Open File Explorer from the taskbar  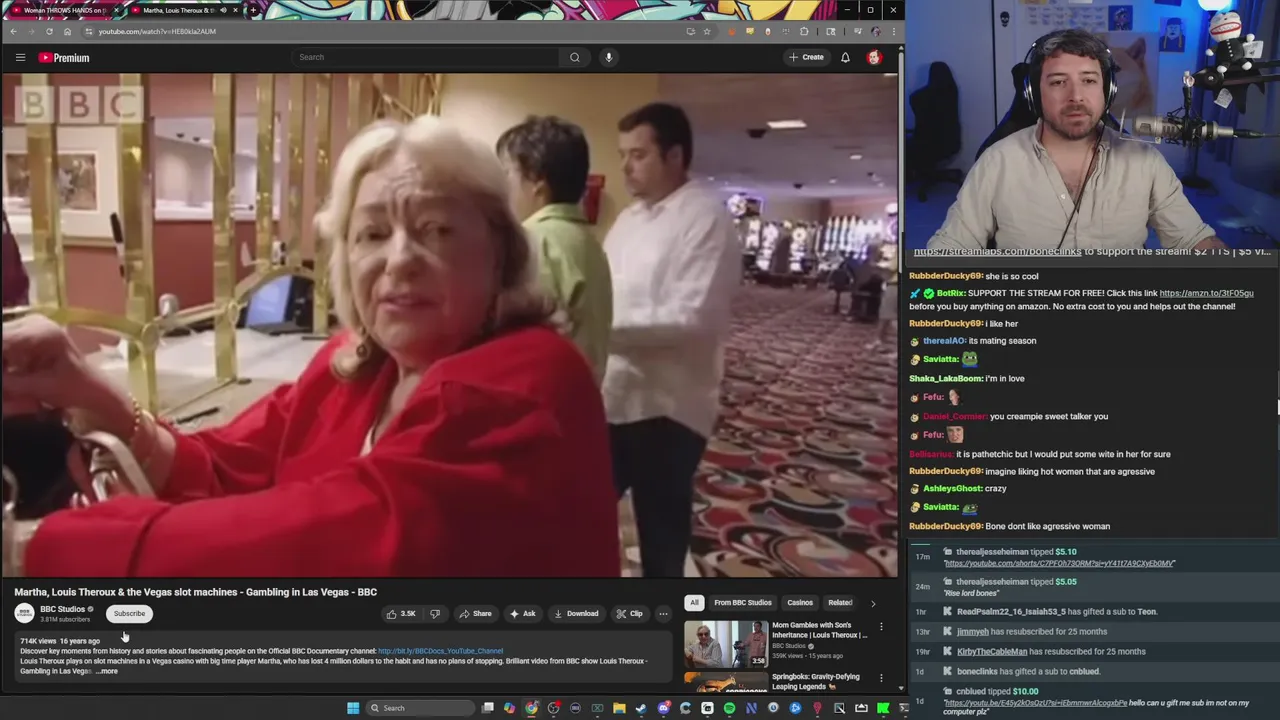[619, 708]
